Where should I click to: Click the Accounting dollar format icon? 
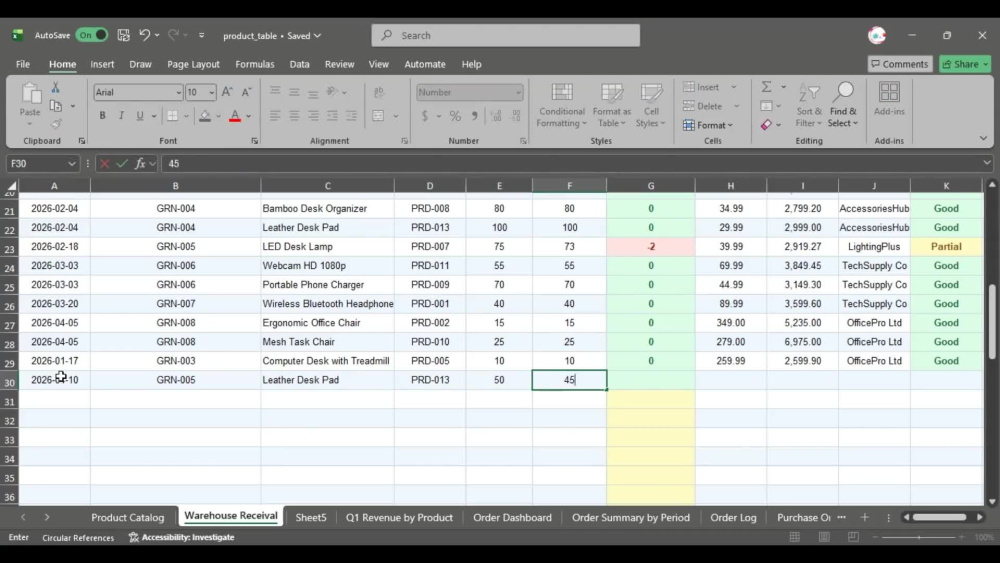[x=424, y=115]
